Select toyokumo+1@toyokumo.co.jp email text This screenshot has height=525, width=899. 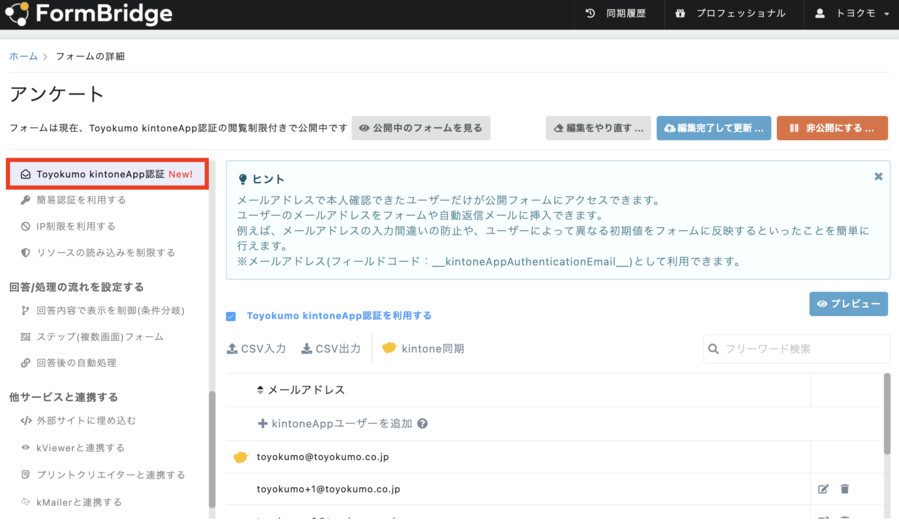coord(329,489)
